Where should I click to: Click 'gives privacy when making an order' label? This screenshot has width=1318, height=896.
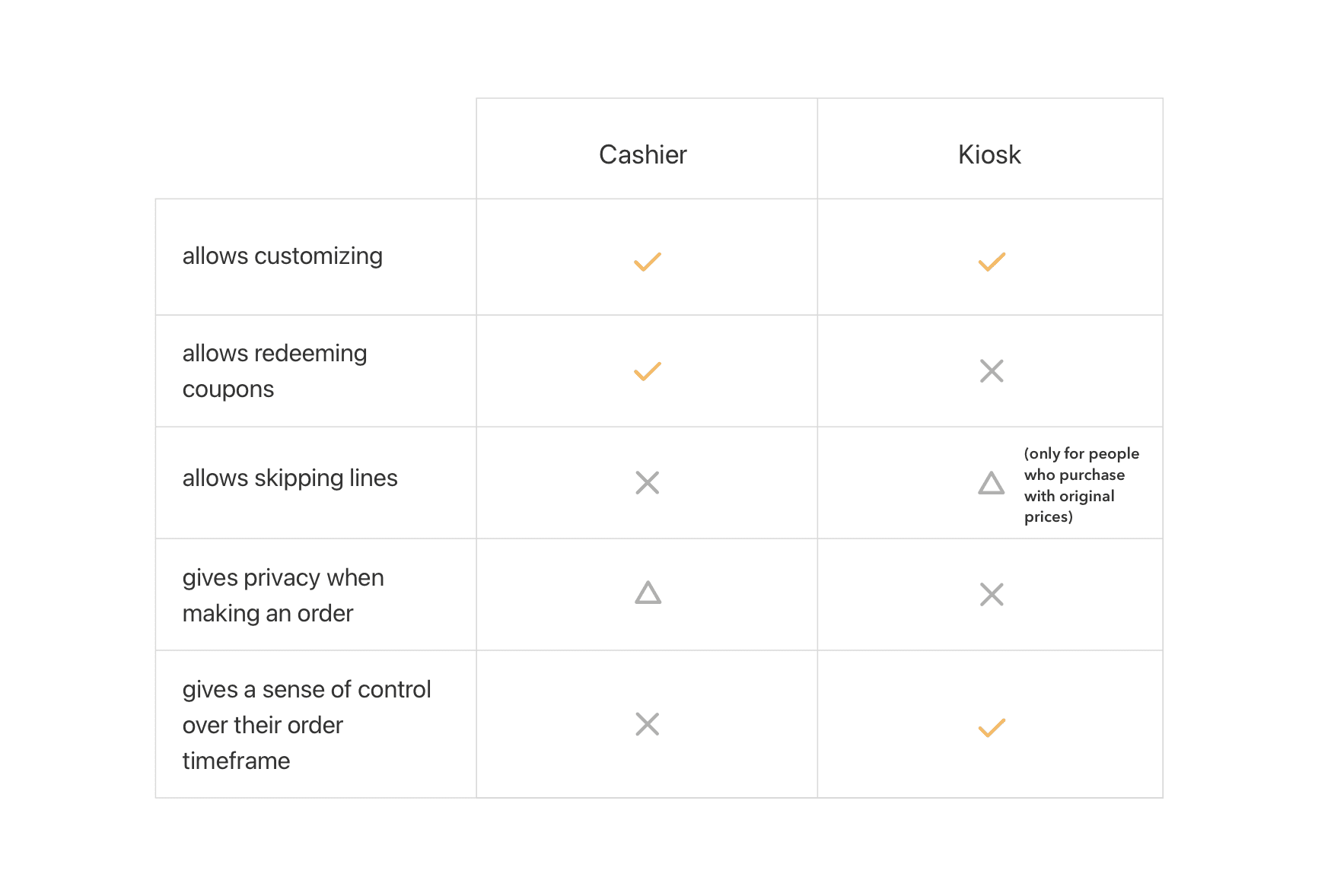point(283,596)
